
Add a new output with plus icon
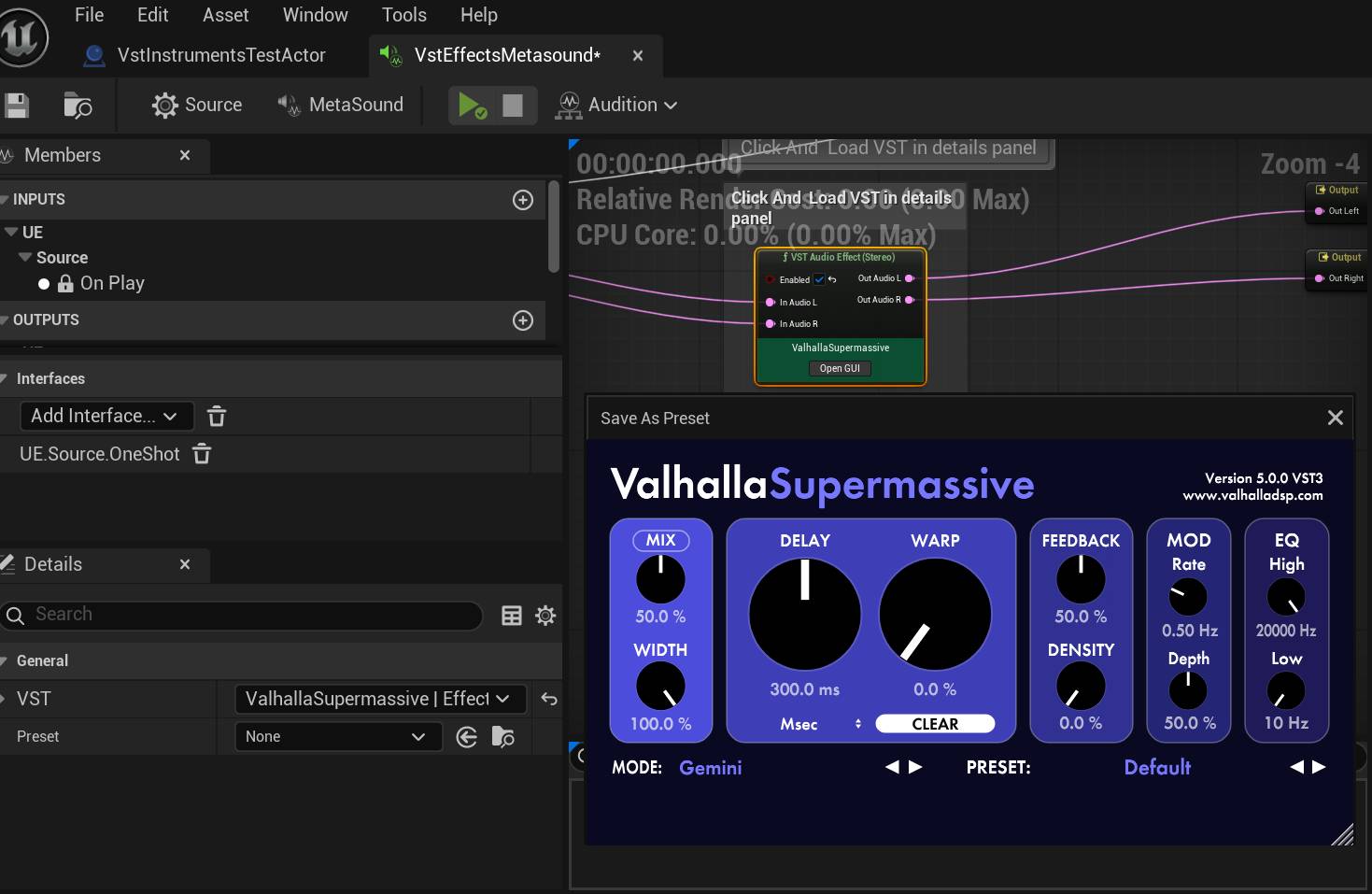[x=523, y=320]
